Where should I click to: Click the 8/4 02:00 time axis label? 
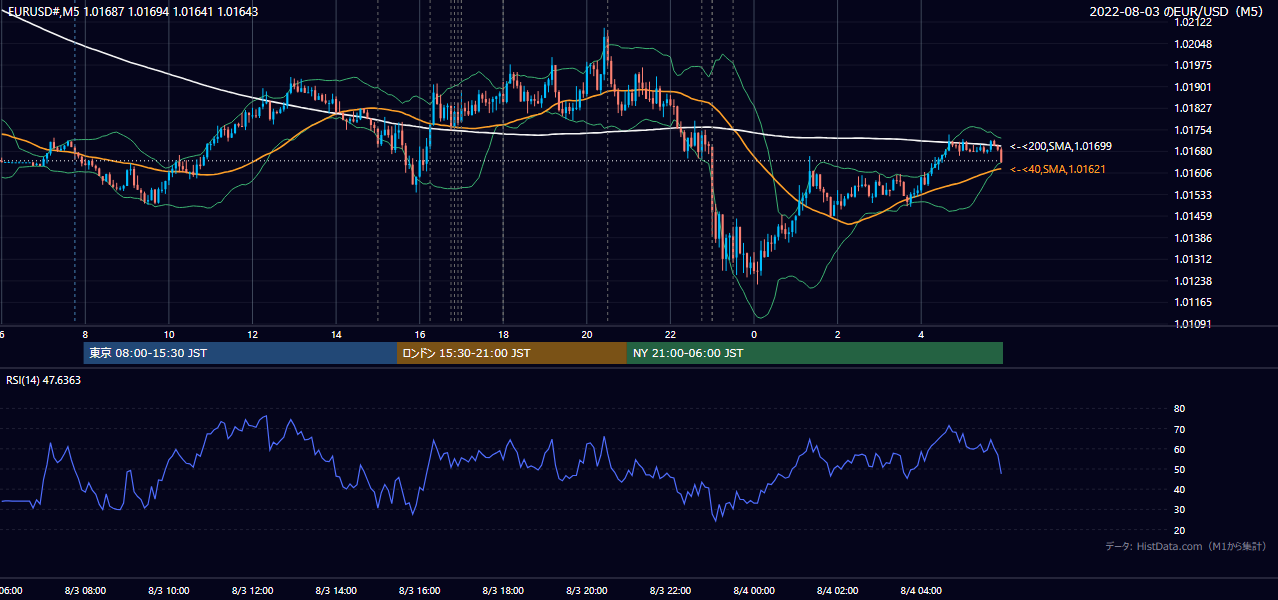(x=837, y=591)
